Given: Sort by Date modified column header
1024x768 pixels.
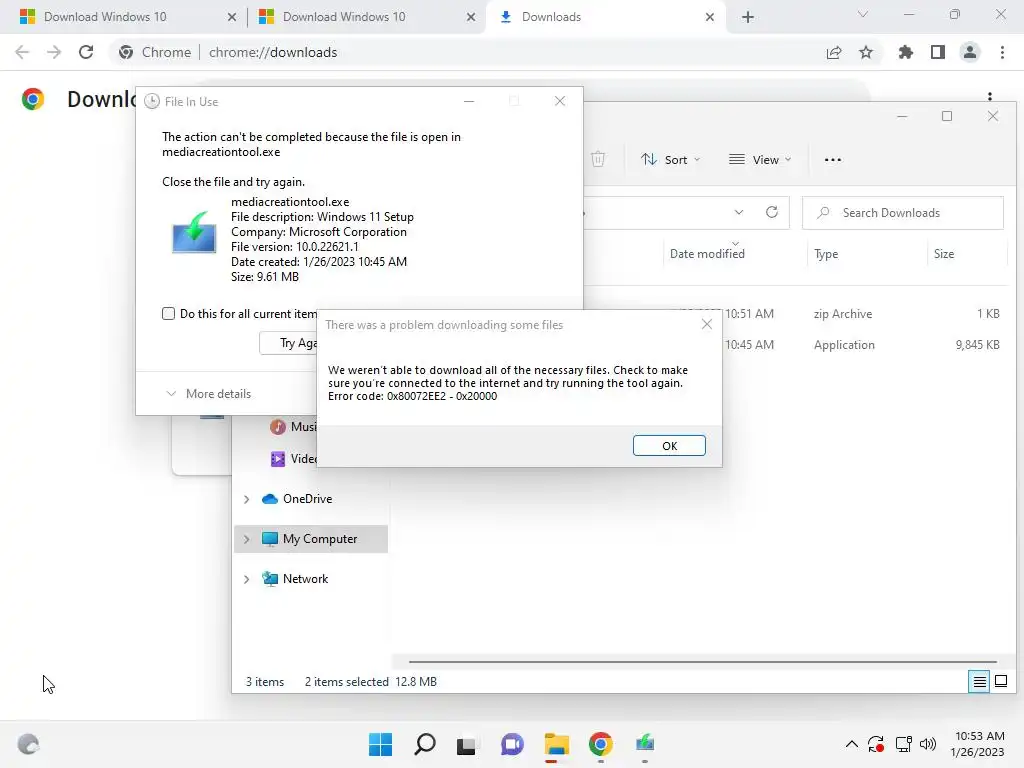Looking at the screenshot, I should pyautogui.click(x=707, y=253).
